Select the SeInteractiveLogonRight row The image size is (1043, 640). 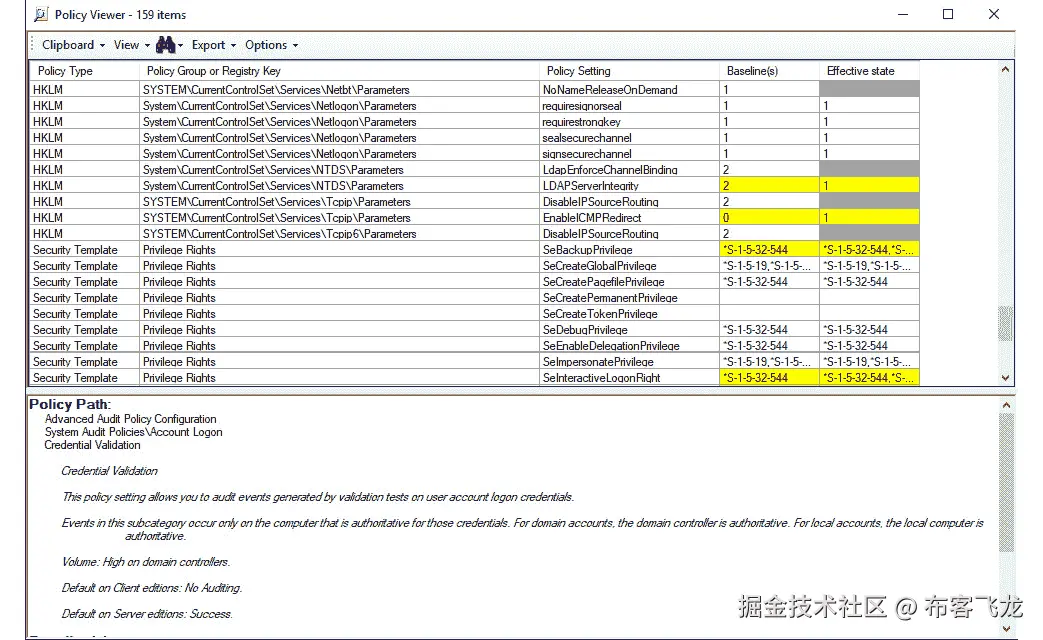475,378
